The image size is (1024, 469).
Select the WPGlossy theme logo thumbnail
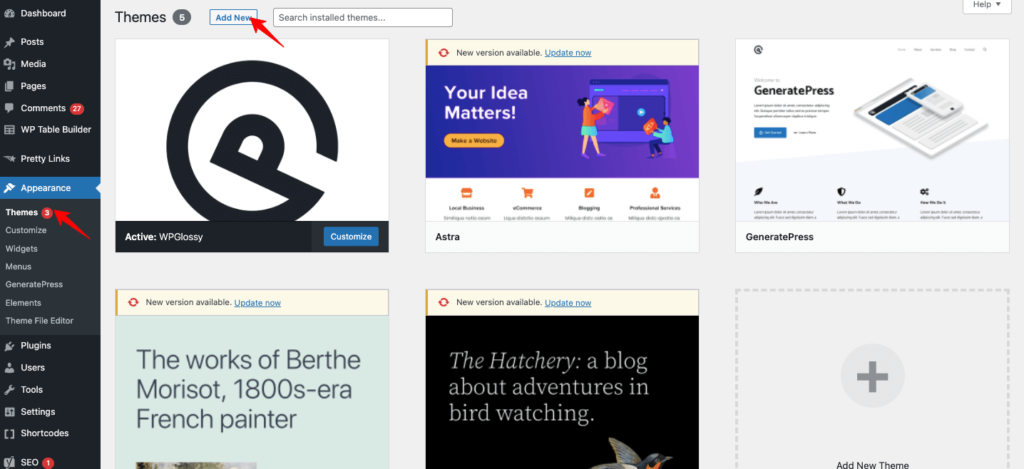(x=252, y=130)
